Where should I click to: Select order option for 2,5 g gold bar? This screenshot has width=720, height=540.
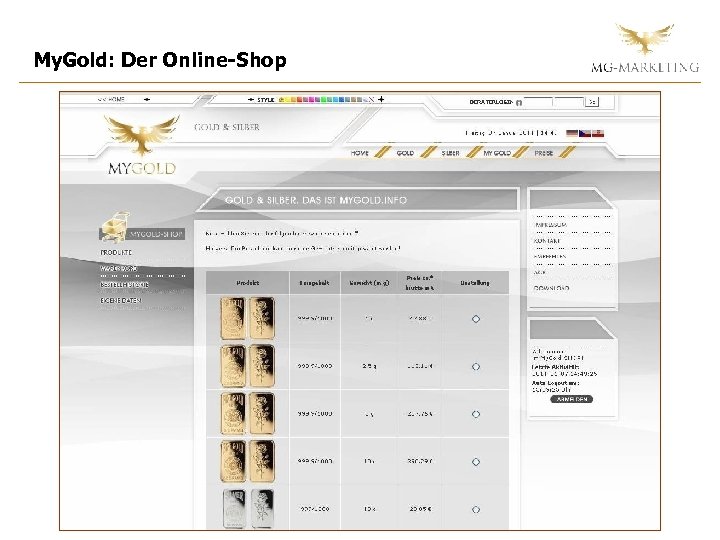point(476,366)
